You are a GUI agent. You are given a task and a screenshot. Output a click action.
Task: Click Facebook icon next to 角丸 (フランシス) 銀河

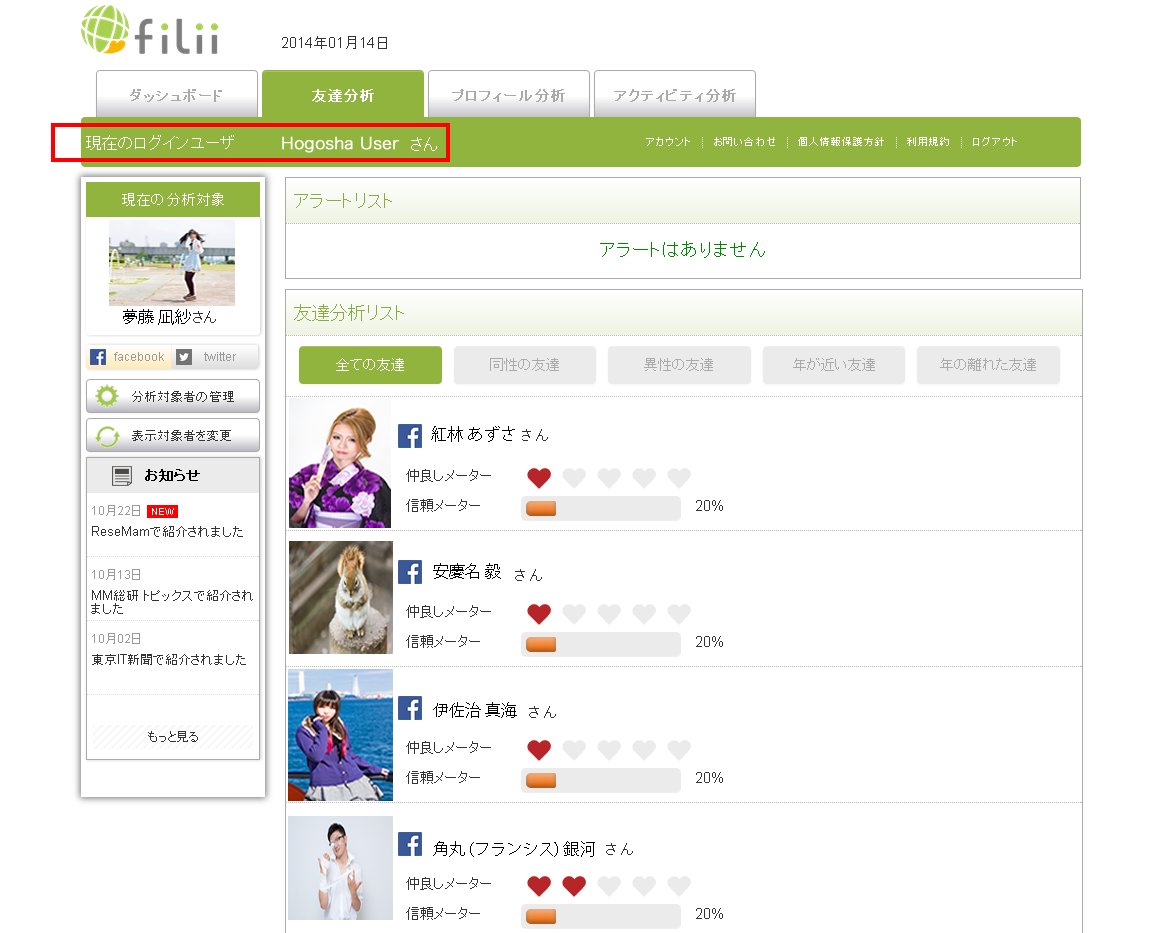coord(410,845)
